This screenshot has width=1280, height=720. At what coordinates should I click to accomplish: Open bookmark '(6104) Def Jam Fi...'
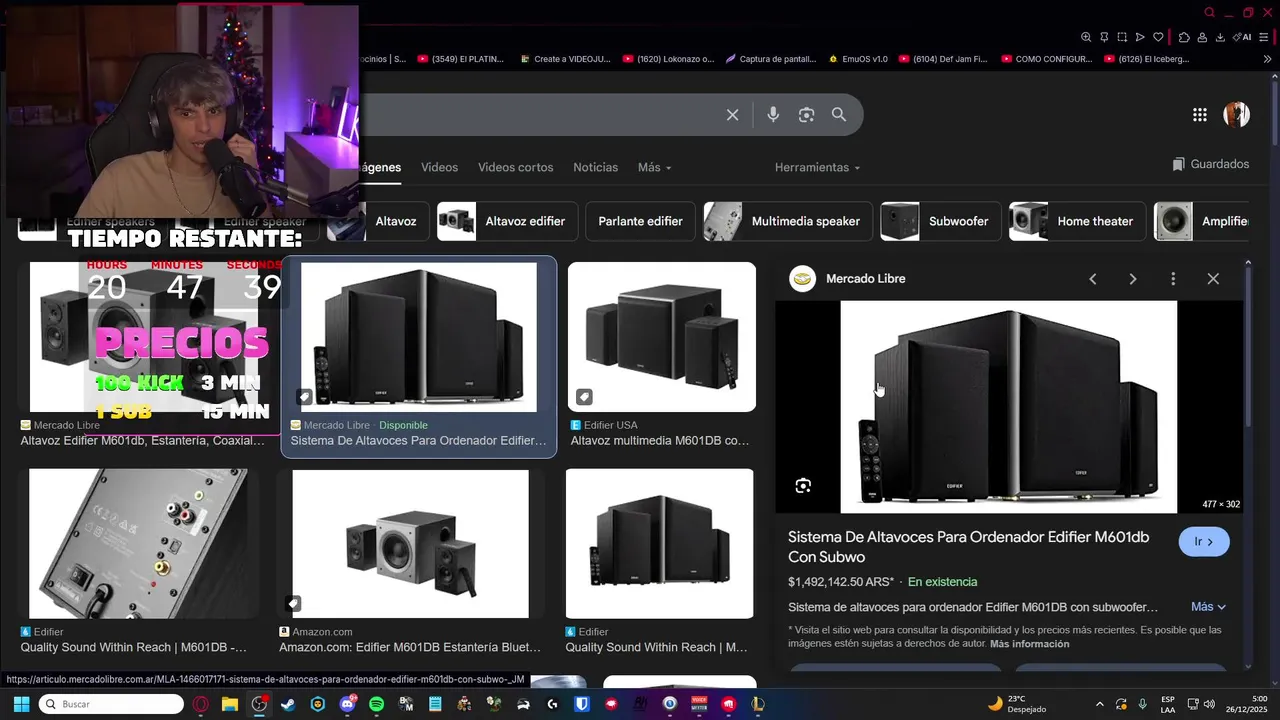(x=943, y=59)
